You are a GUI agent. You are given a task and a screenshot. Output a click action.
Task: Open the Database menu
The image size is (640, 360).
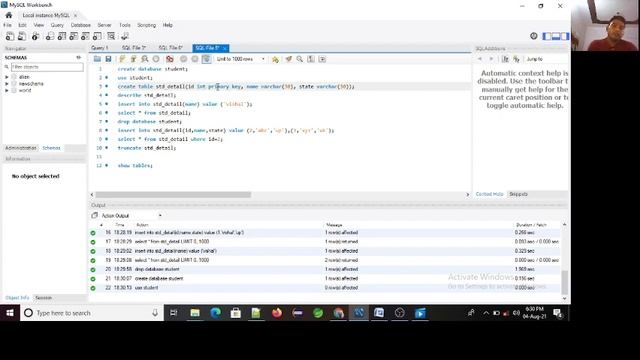[80, 25]
